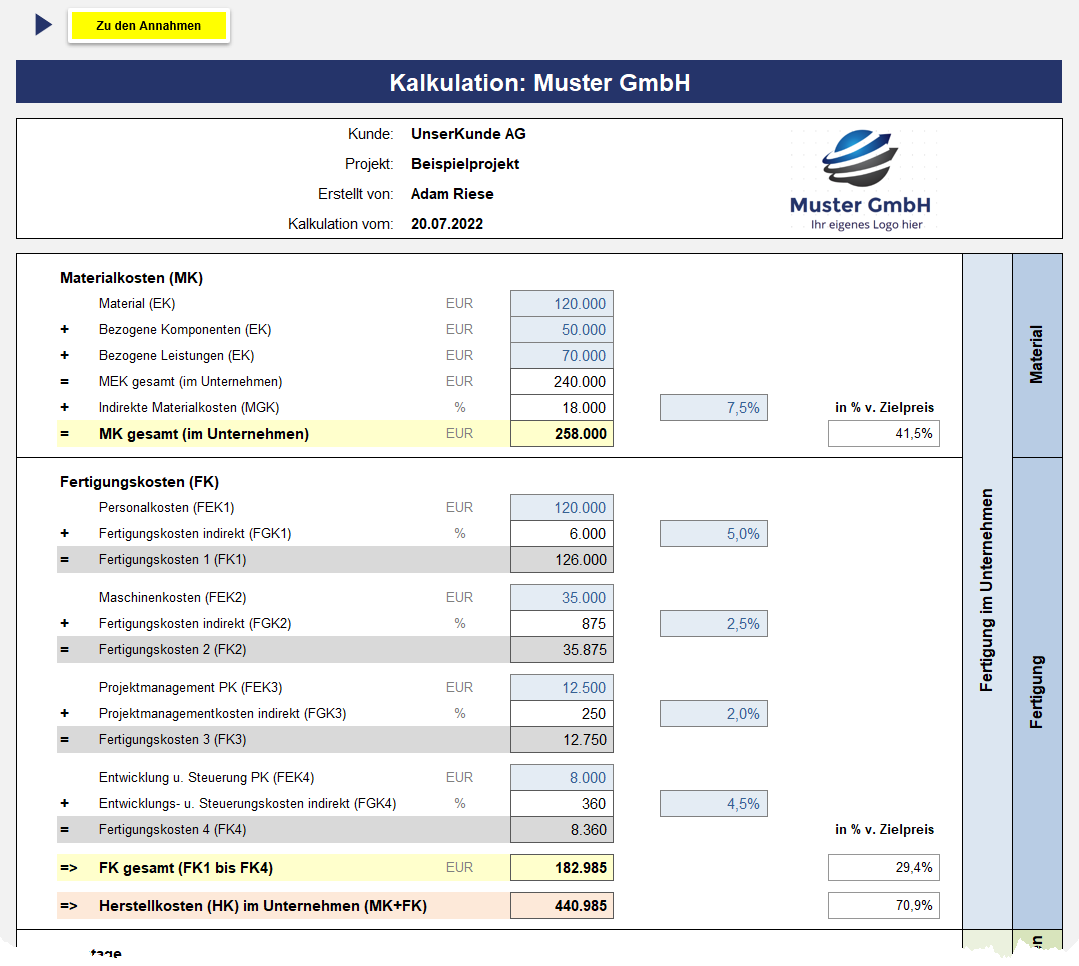Select the MK gesamt total 258.000

tap(561, 434)
